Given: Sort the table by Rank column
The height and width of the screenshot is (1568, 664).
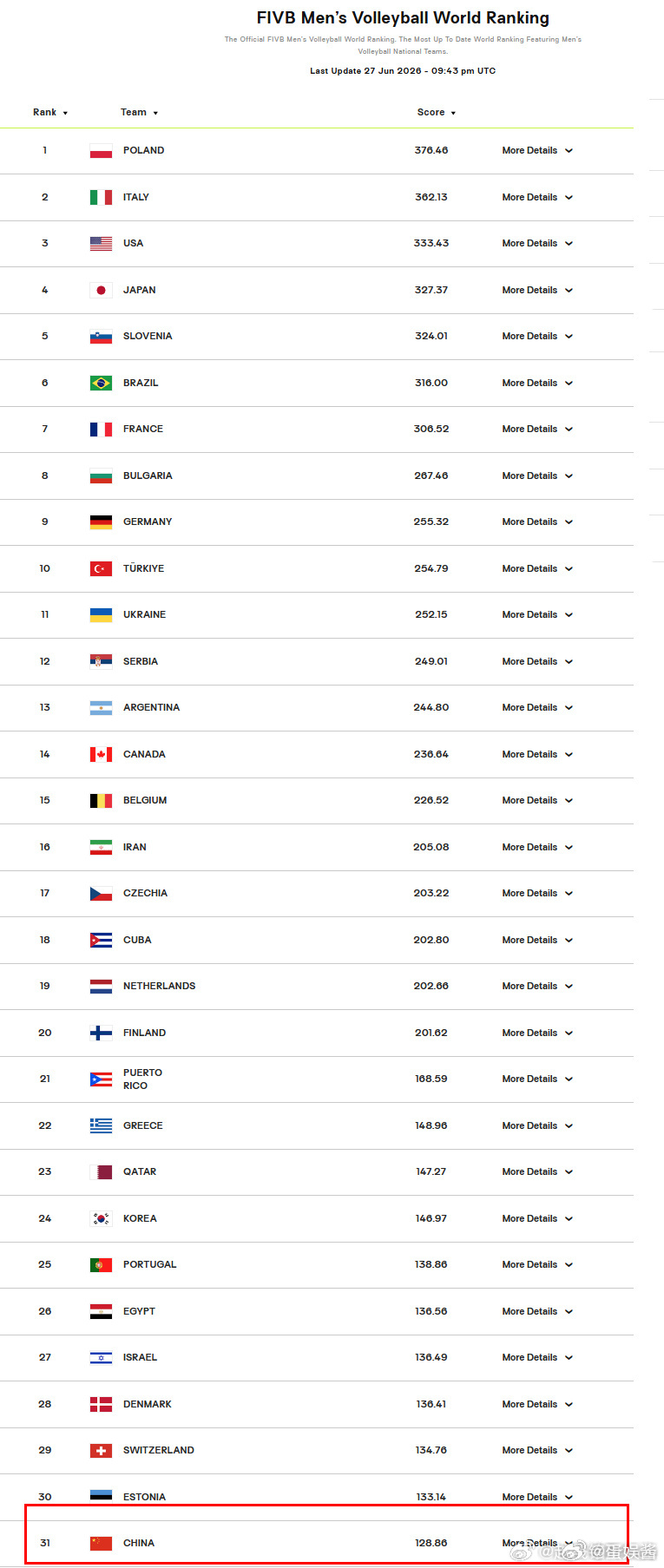Looking at the screenshot, I should (50, 113).
